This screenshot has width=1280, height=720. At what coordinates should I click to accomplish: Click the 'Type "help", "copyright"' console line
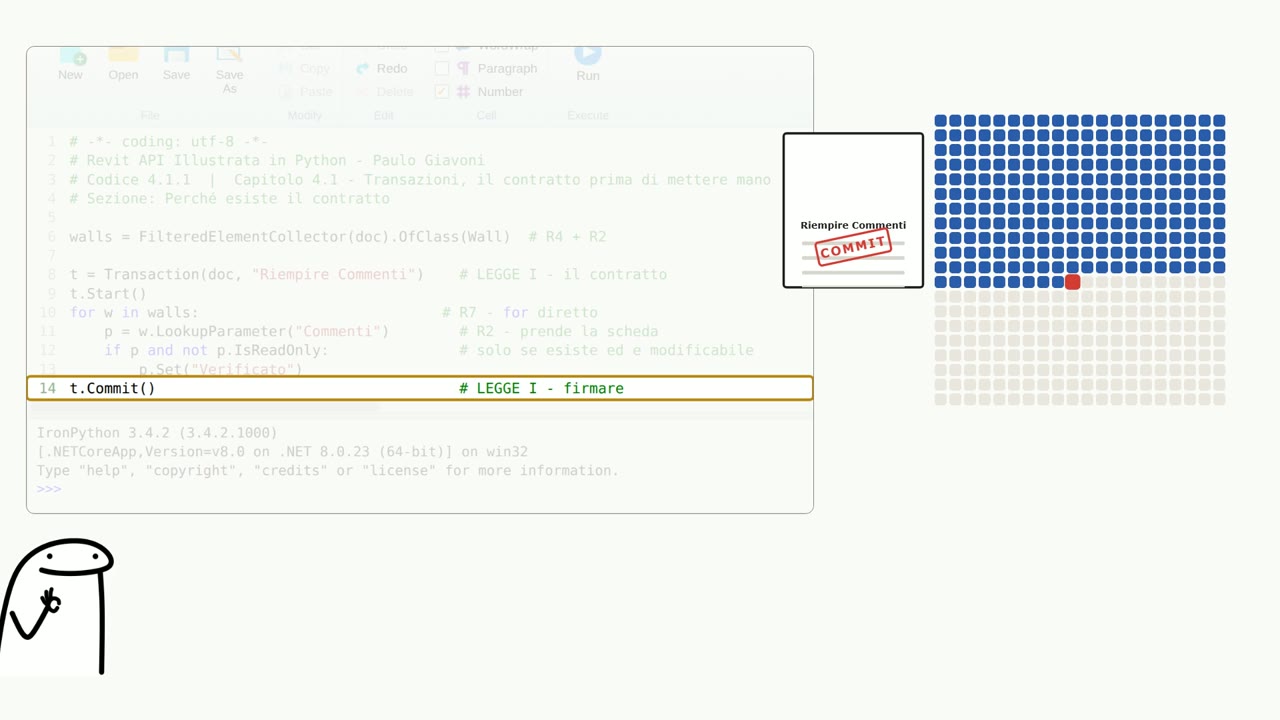(328, 470)
